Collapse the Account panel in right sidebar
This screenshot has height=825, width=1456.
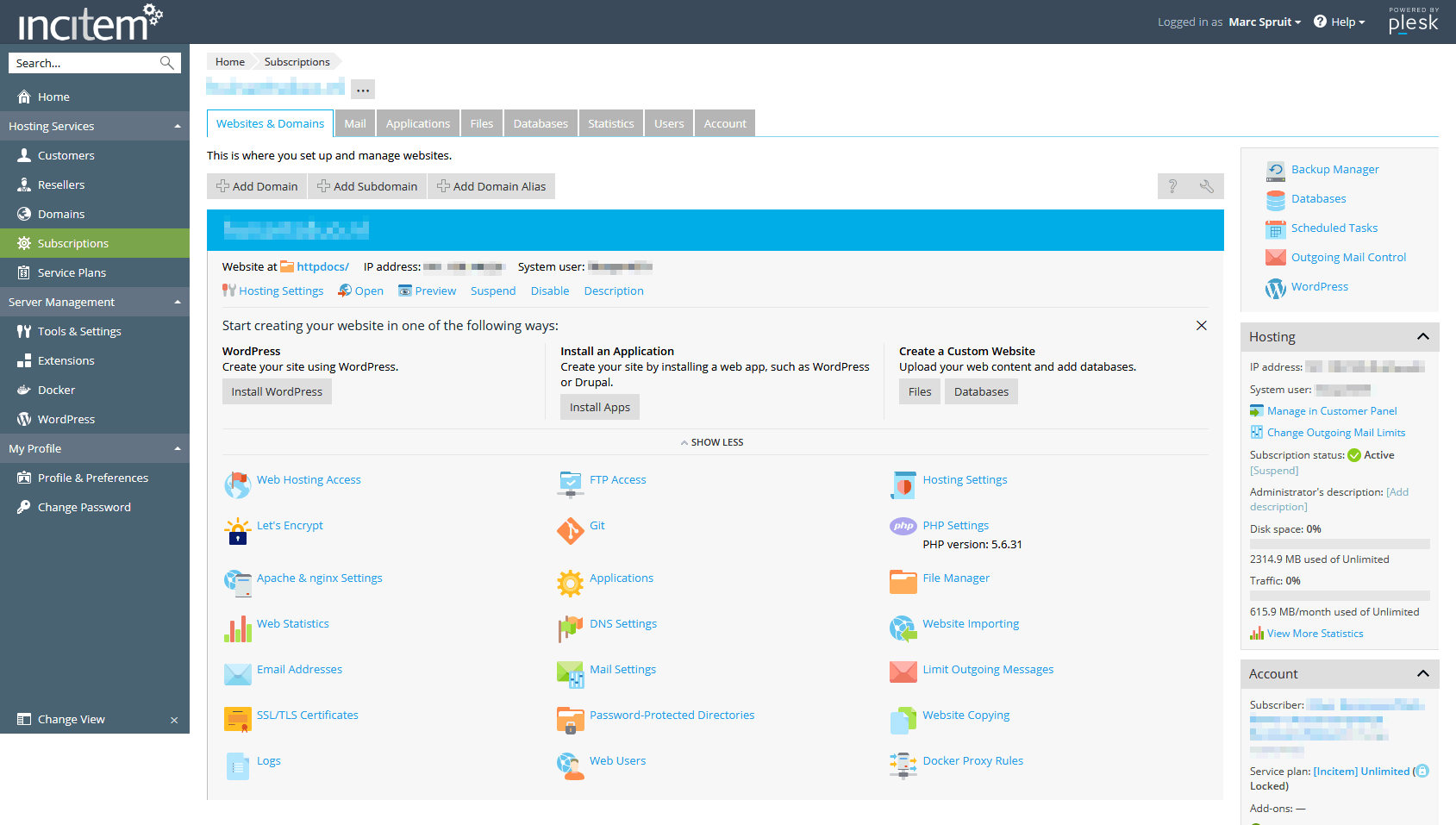(1422, 674)
